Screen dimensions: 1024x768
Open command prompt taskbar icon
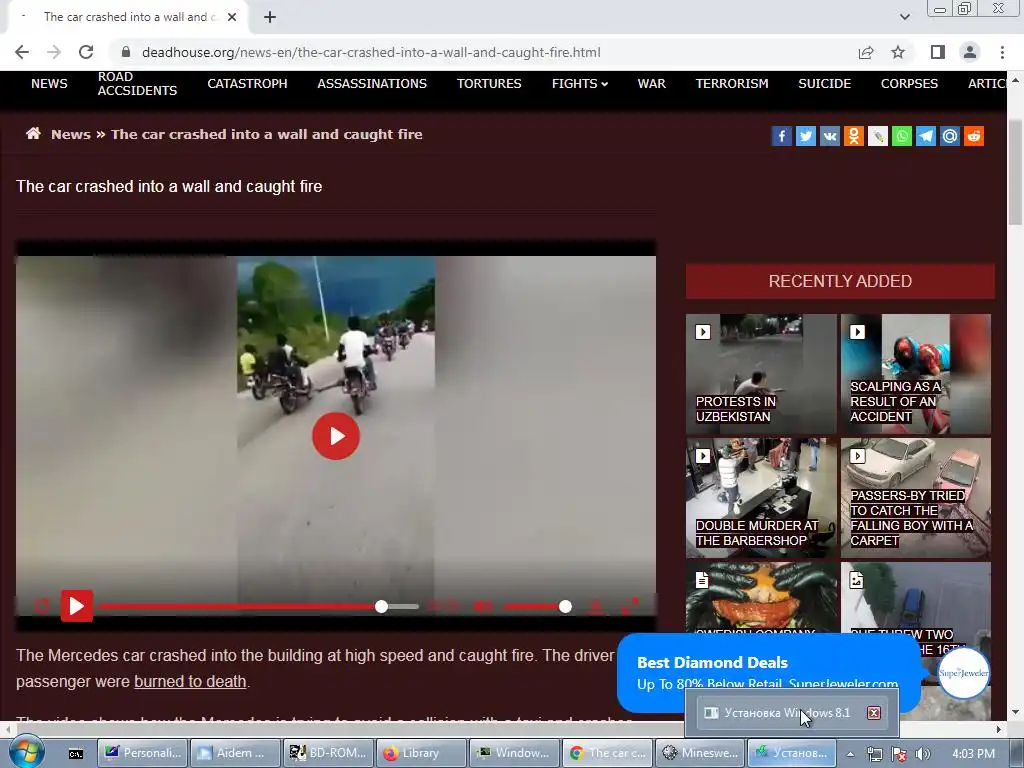coord(76,753)
